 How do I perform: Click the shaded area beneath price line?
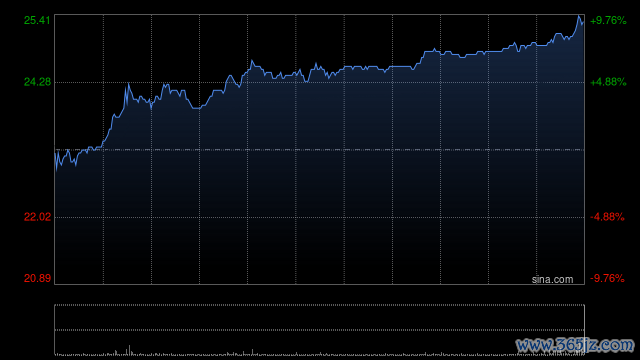(x=320, y=184)
